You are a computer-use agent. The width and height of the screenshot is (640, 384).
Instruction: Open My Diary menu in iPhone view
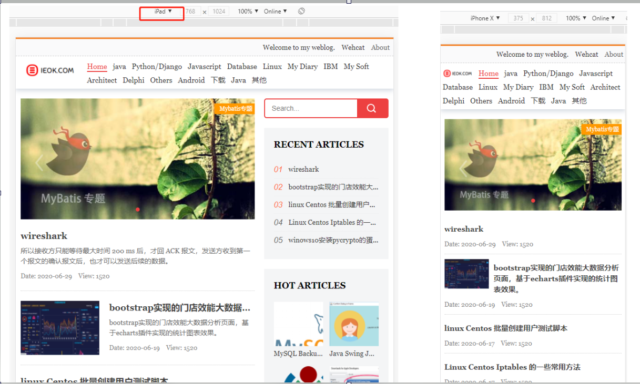(518, 87)
